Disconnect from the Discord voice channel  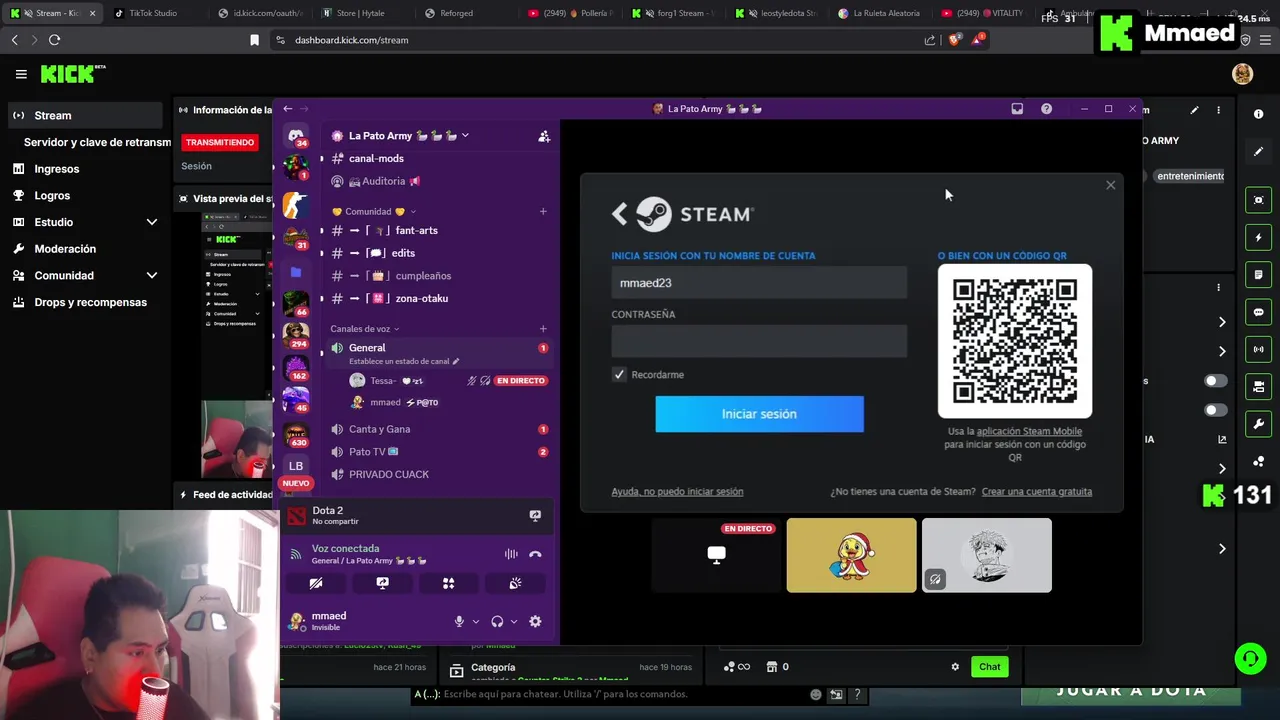pos(535,554)
